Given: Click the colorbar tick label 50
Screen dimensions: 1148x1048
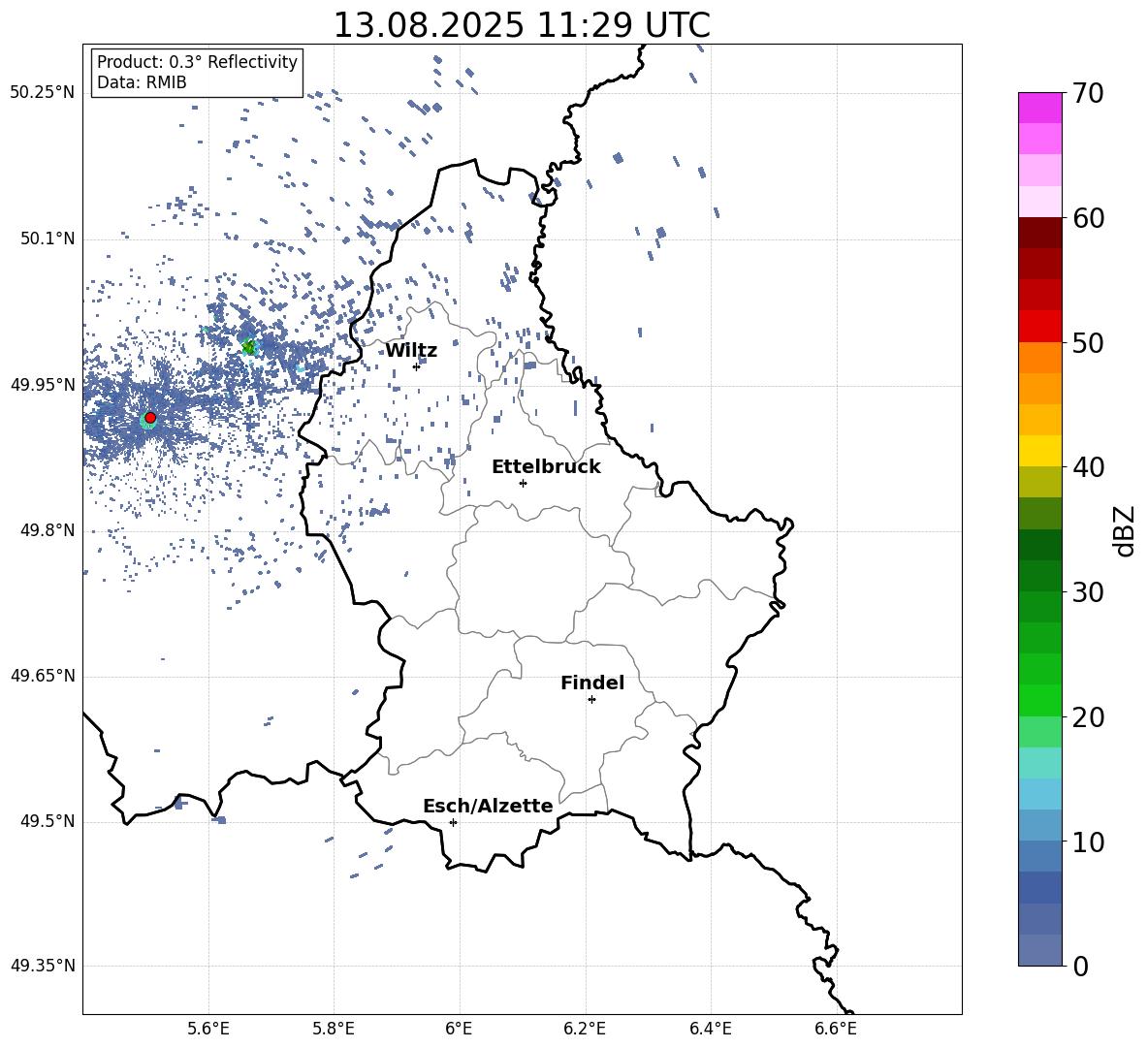Looking at the screenshot, I should click(x=1087, y=342).
